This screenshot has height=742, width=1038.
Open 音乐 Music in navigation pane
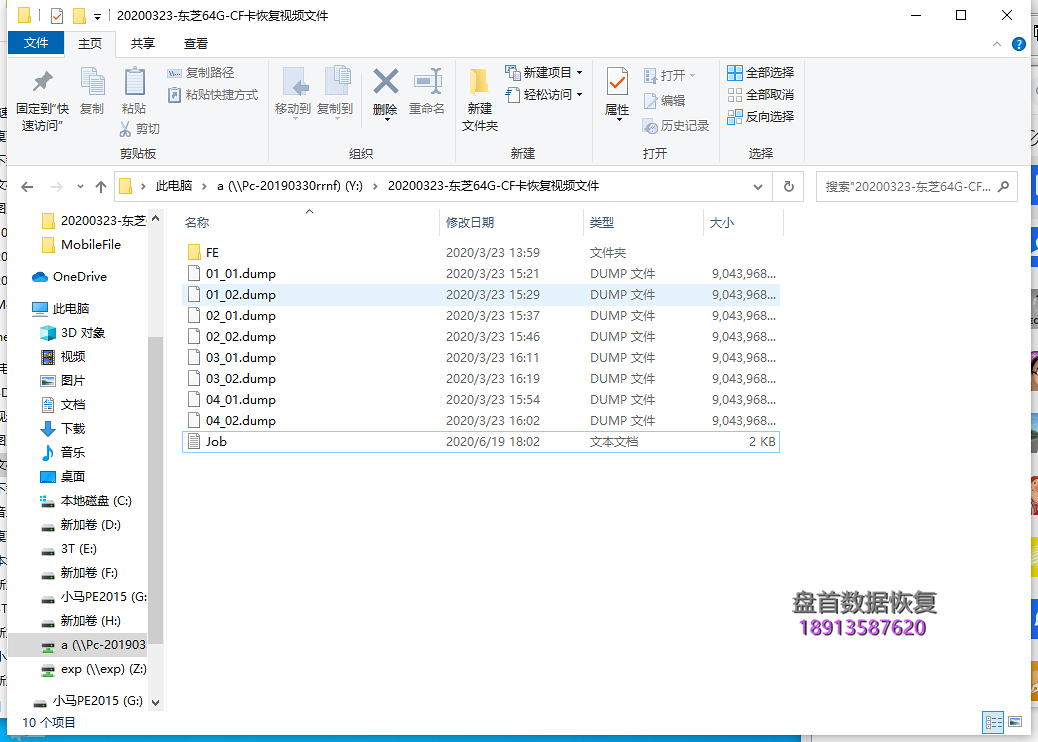(63, 453)
